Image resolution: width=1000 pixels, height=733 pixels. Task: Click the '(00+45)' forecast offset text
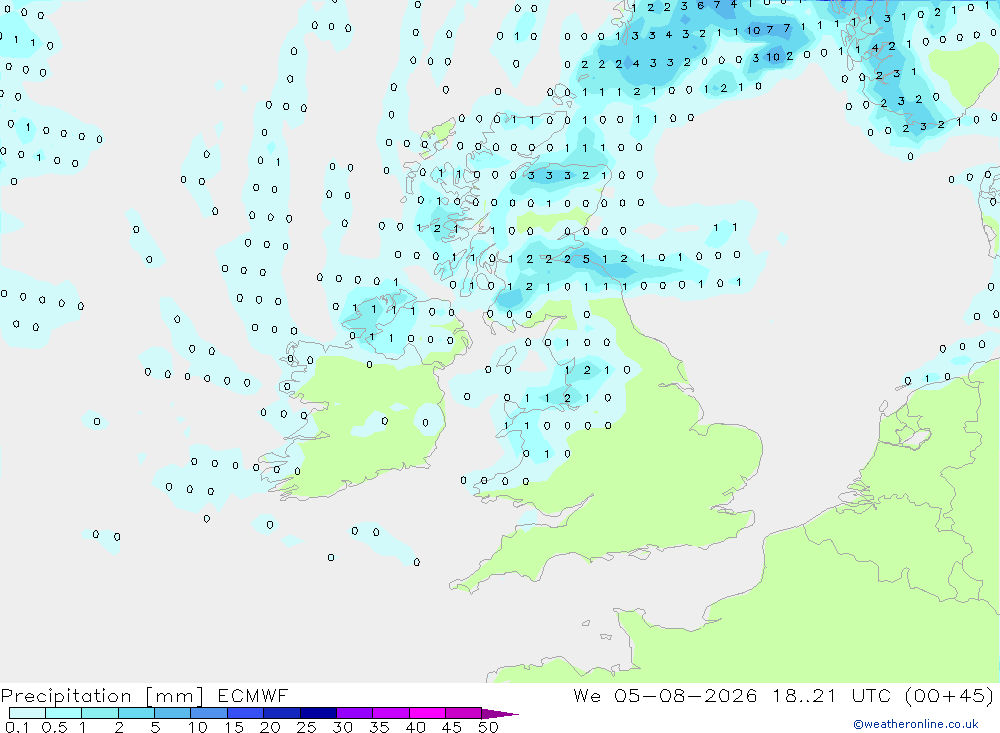(x=950, y=695)
